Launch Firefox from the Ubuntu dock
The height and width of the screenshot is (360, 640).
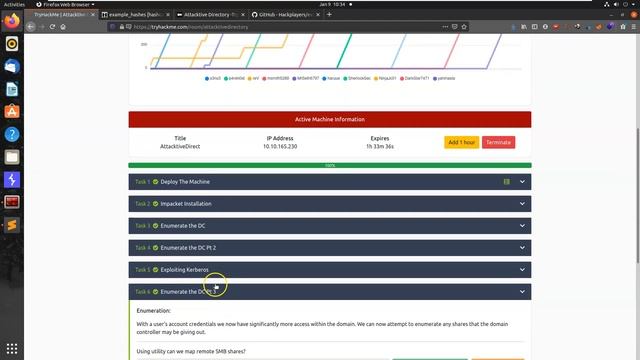12,21
